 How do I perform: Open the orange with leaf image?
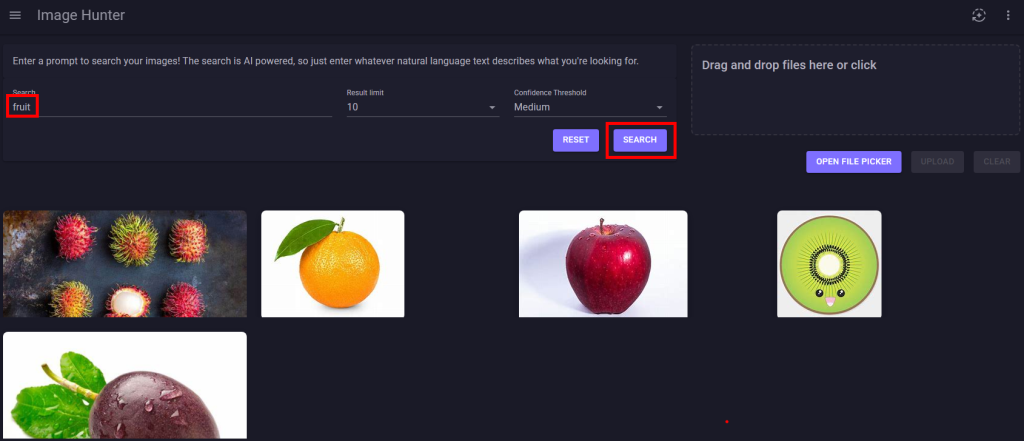pos(332,263)
